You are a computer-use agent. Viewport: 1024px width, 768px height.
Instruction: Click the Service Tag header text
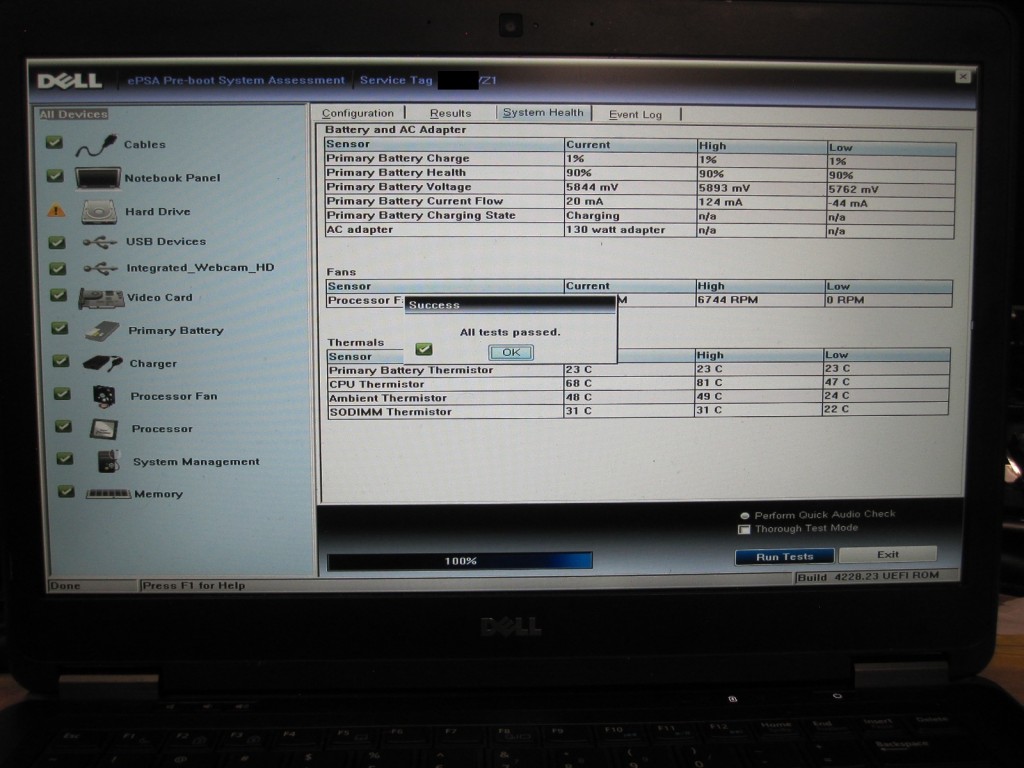396,80
